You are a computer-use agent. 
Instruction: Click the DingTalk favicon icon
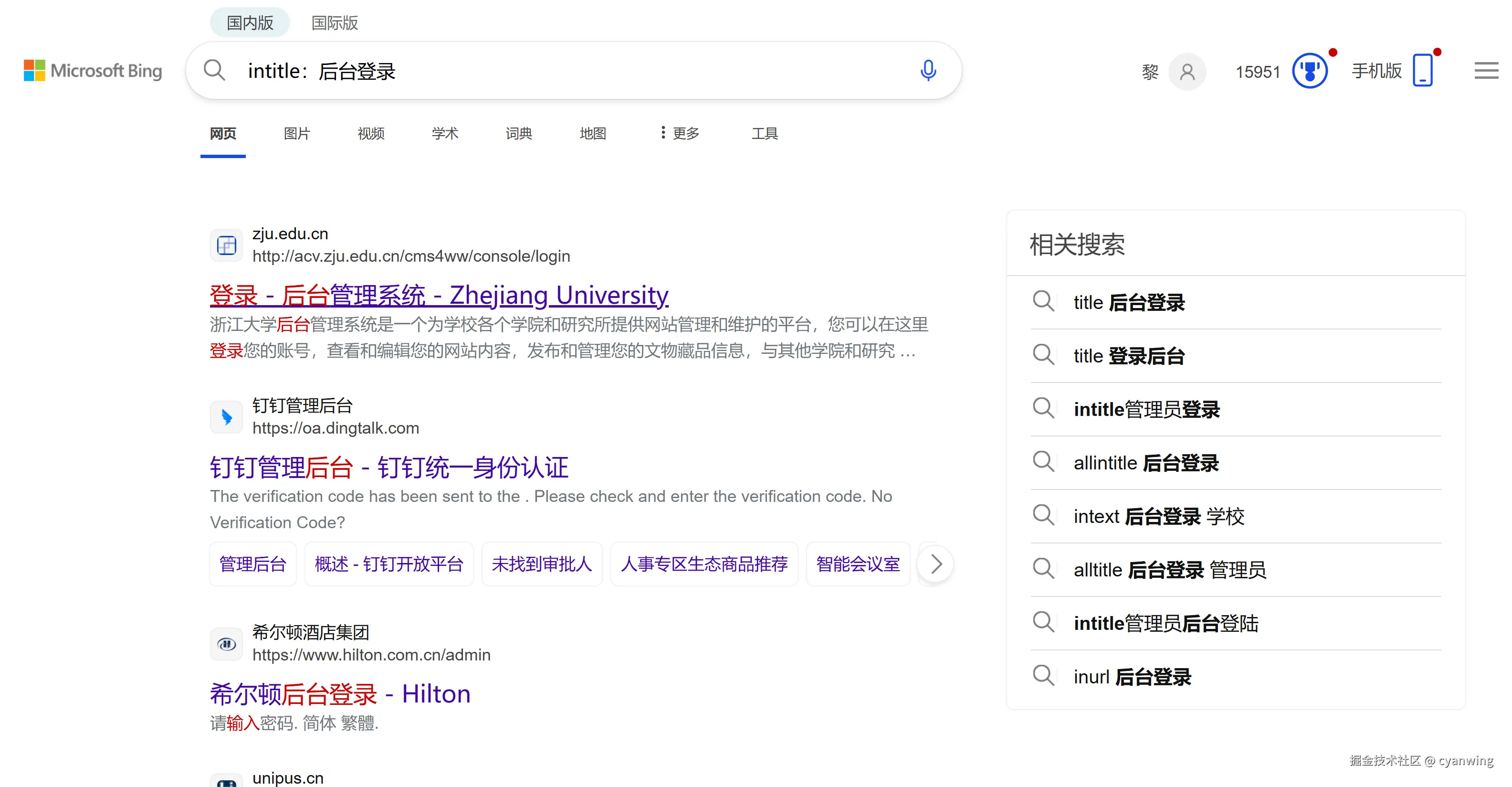point(227,417)
